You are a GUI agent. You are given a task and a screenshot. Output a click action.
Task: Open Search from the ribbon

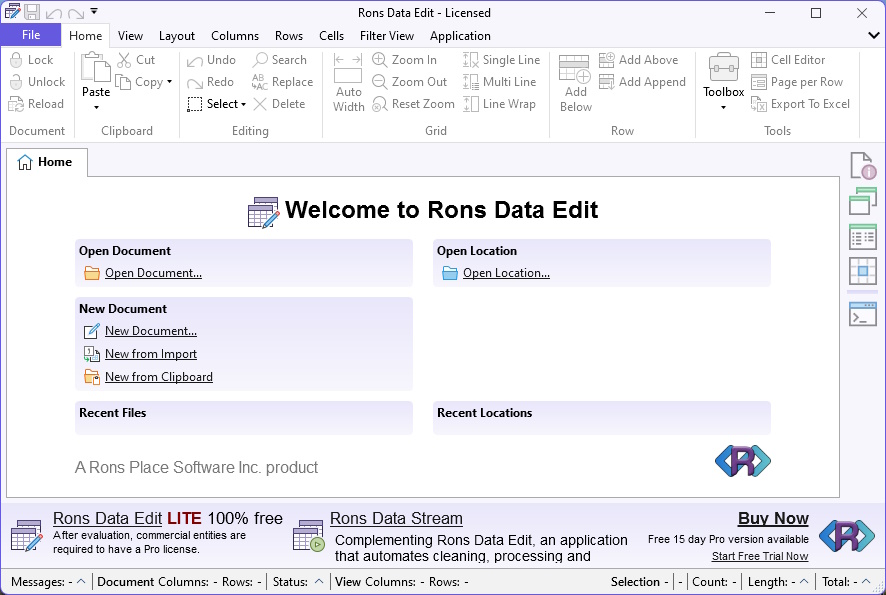(280, 60)
